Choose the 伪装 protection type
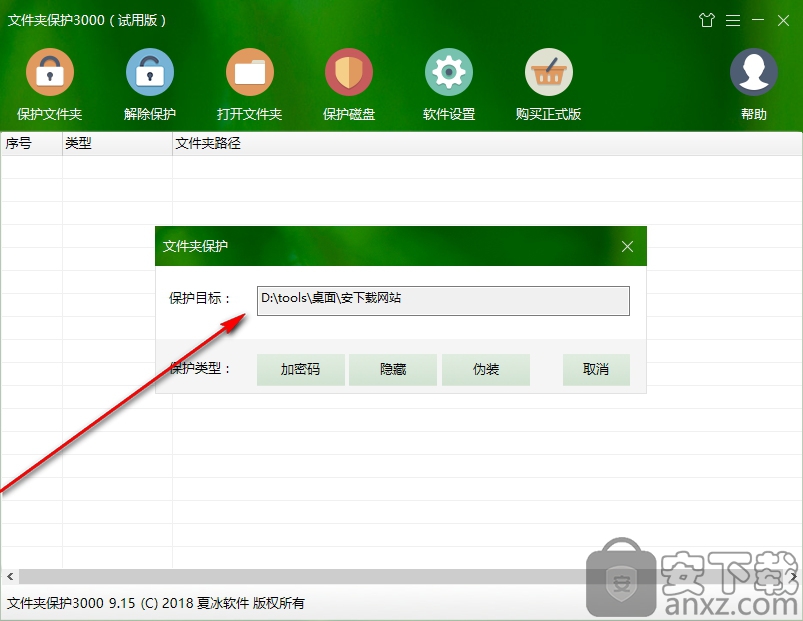 coord(485,370)
